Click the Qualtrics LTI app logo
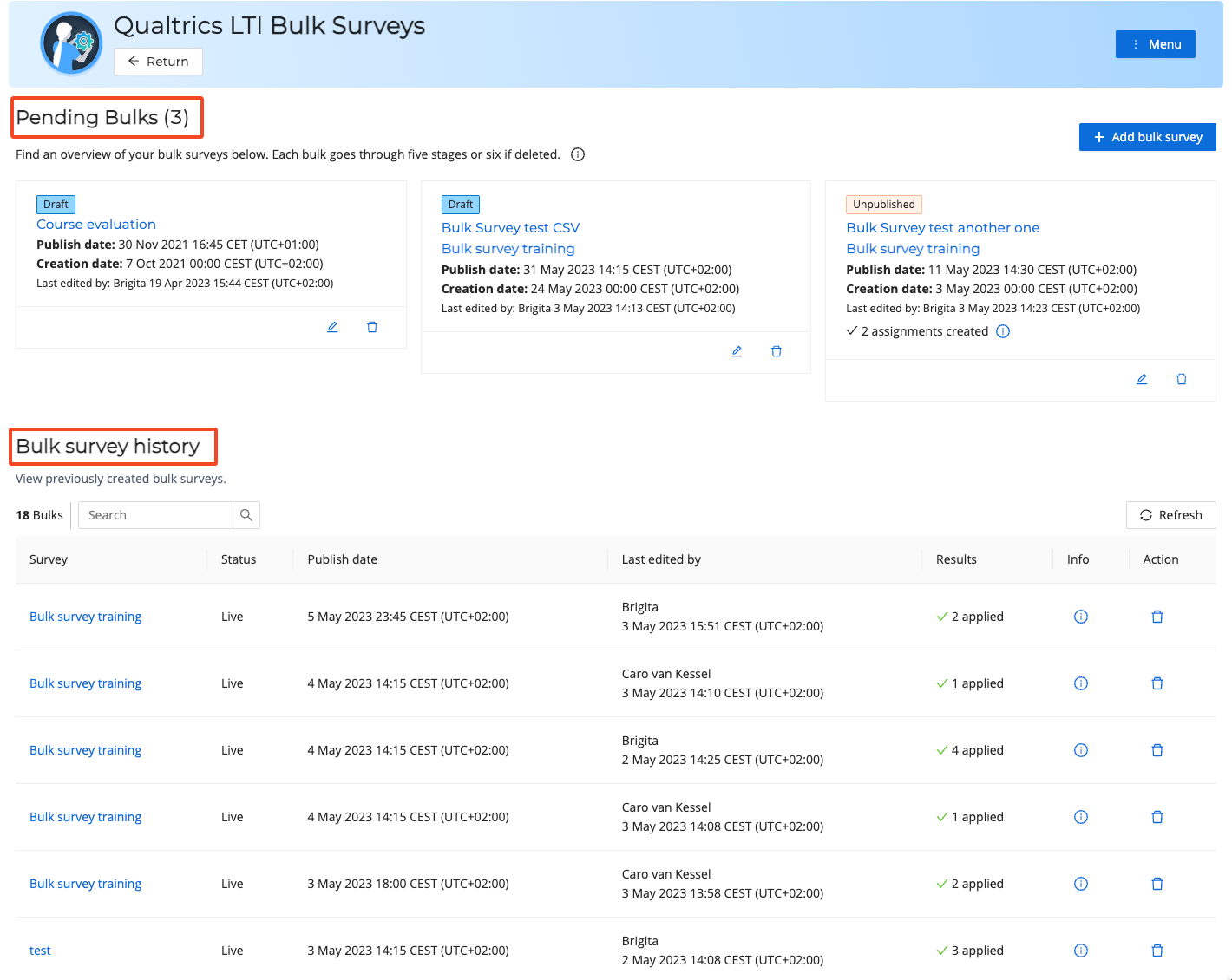 pos(71,43)
